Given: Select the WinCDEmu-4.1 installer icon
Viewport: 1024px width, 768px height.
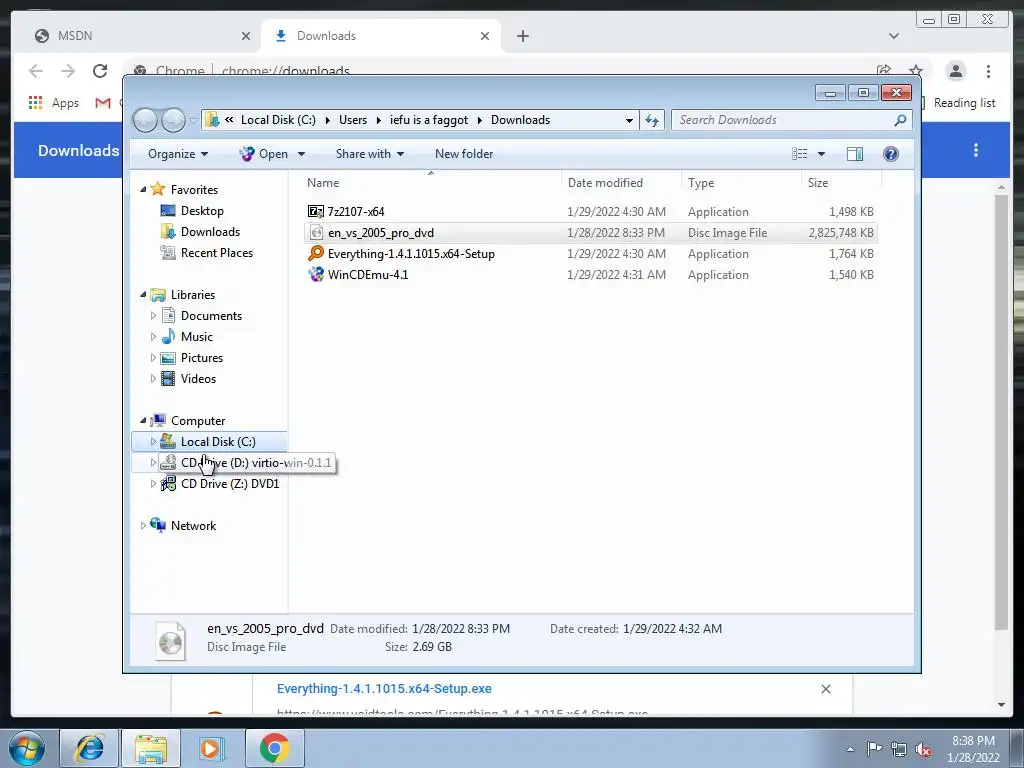Looking at the screenshot, I should point(316,274).
